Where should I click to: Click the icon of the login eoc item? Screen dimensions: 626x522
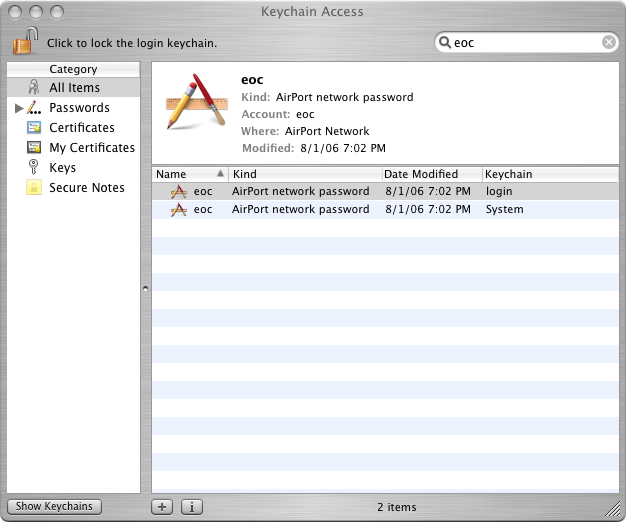point(178,192)
